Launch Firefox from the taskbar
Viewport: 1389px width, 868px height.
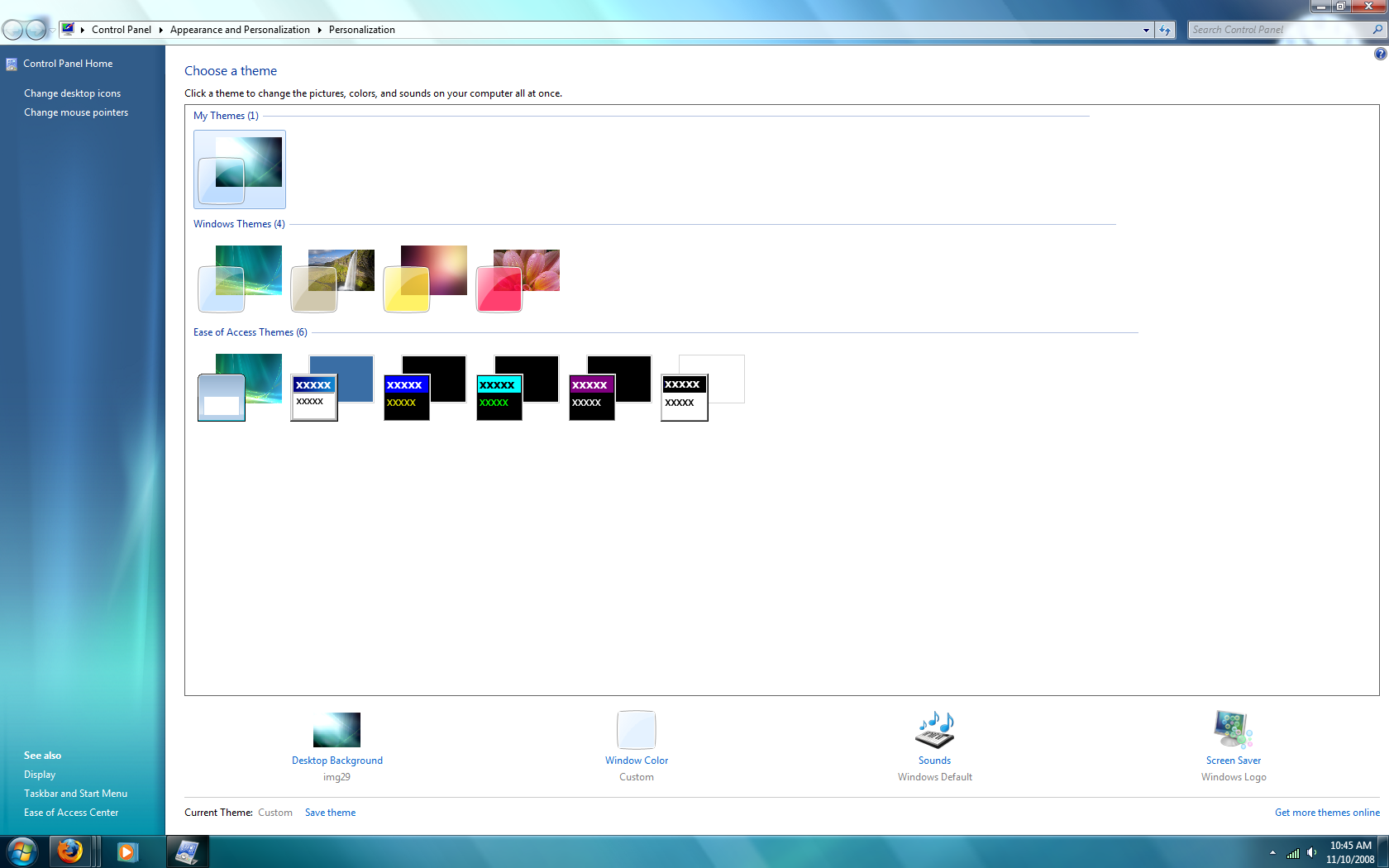coord(70,851)
